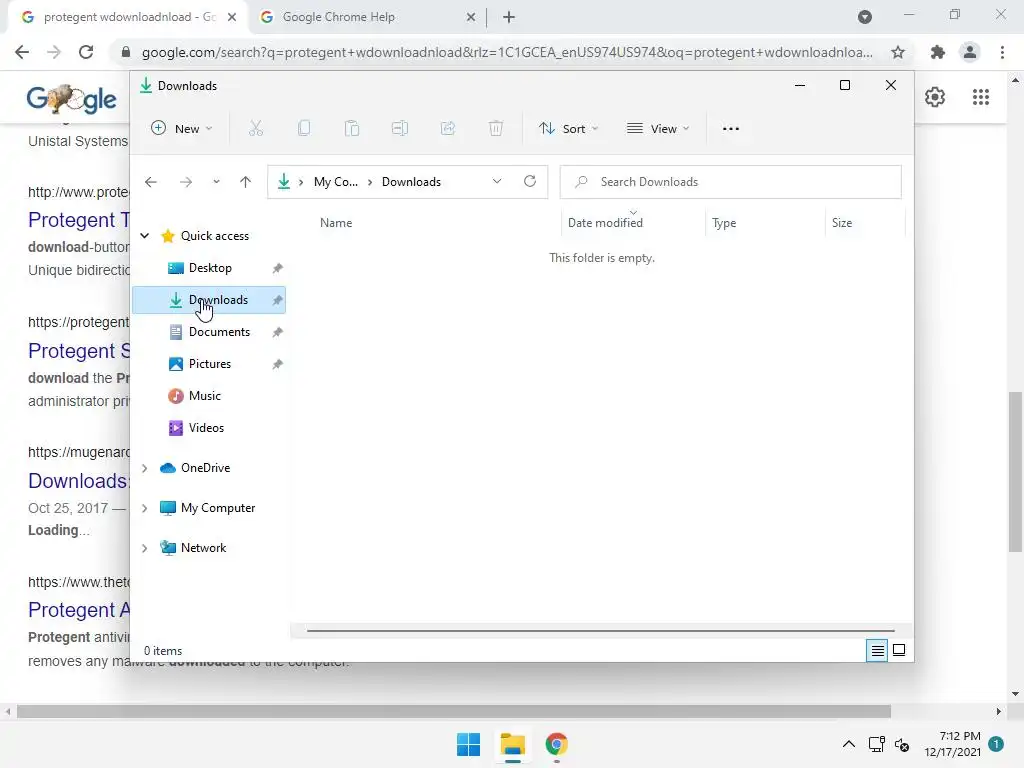1024x768 pixels.
Task: Open Chrome's three-dot menu
Action: 1002,52
